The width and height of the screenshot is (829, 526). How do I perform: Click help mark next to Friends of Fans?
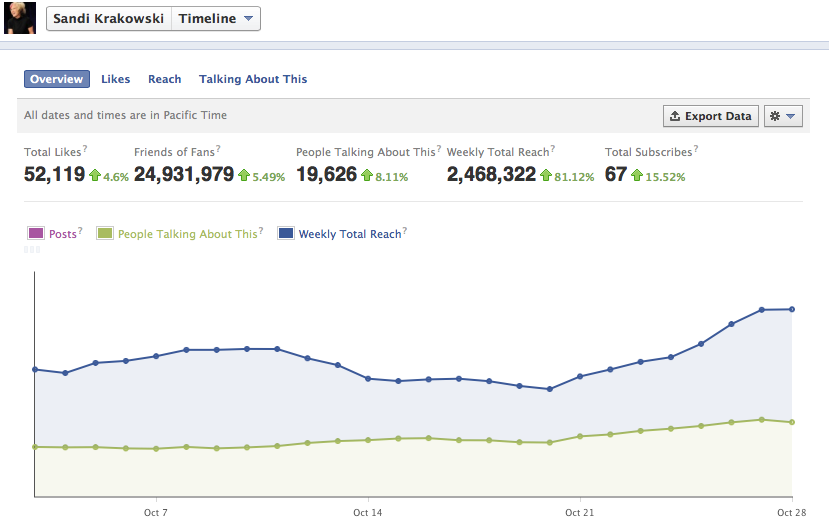[x=218, y=149]
